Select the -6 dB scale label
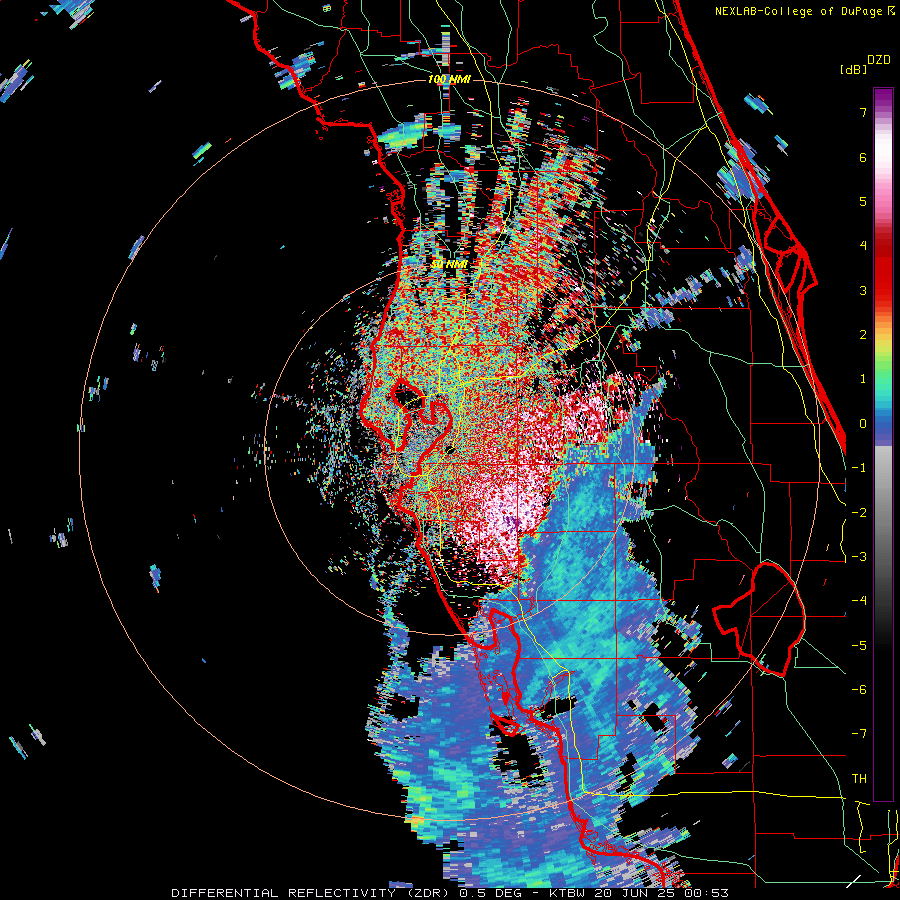900x900 pixels. click(859, 689)
